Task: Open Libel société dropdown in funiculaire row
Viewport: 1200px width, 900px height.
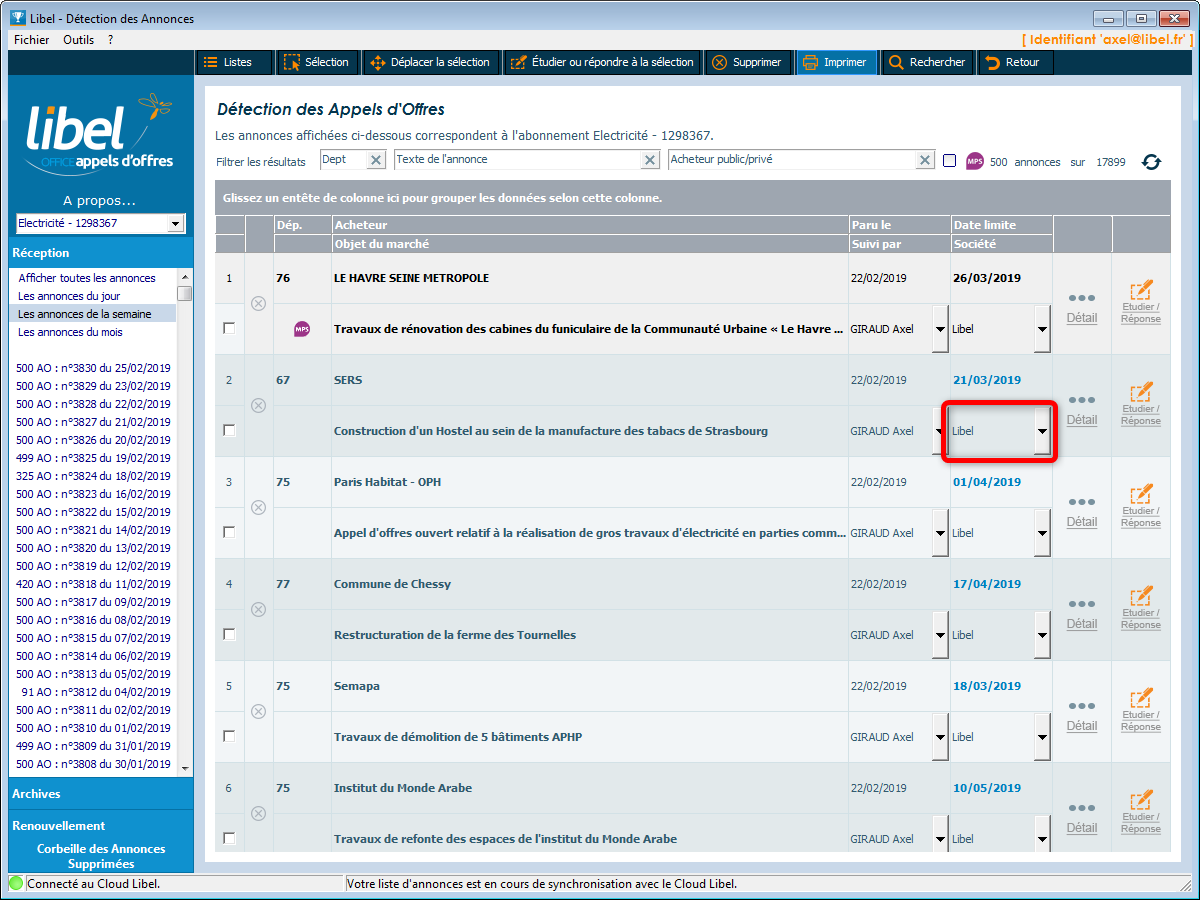Action: click(x=1042, y=329)
